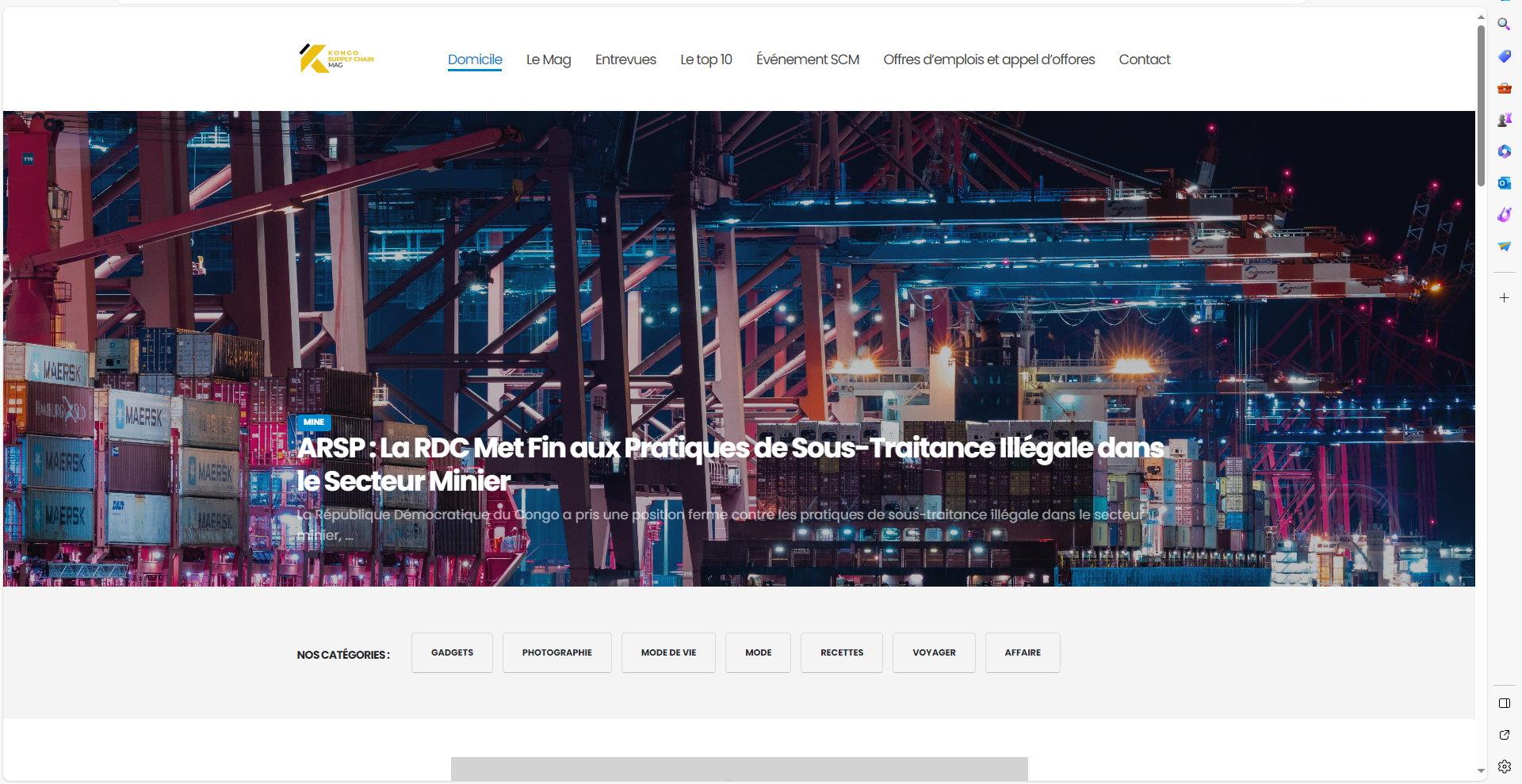The height and width of the screenshot is (784, 1522).
Task: Go to the Contact page
Action: pos(1145,59)
